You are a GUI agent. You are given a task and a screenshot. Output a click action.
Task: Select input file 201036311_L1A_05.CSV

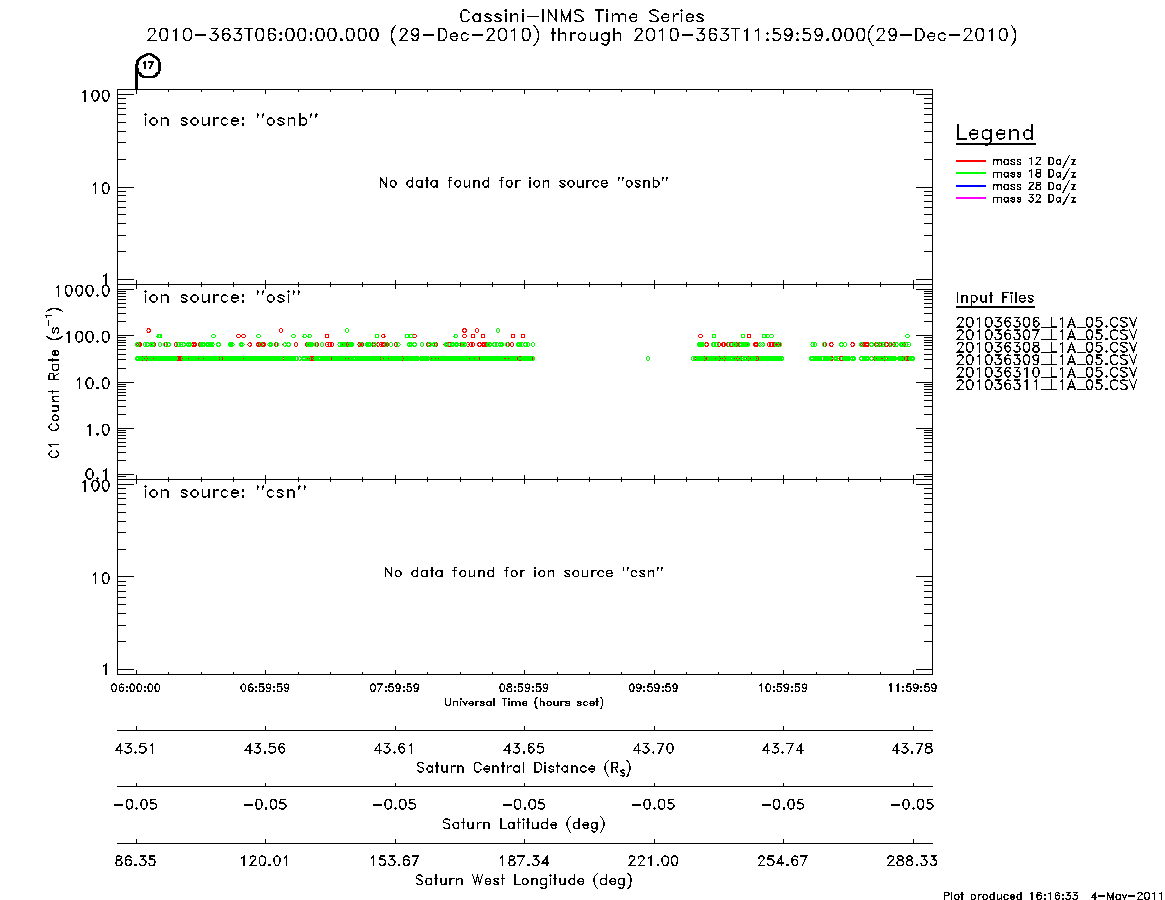coord(1046,385)
